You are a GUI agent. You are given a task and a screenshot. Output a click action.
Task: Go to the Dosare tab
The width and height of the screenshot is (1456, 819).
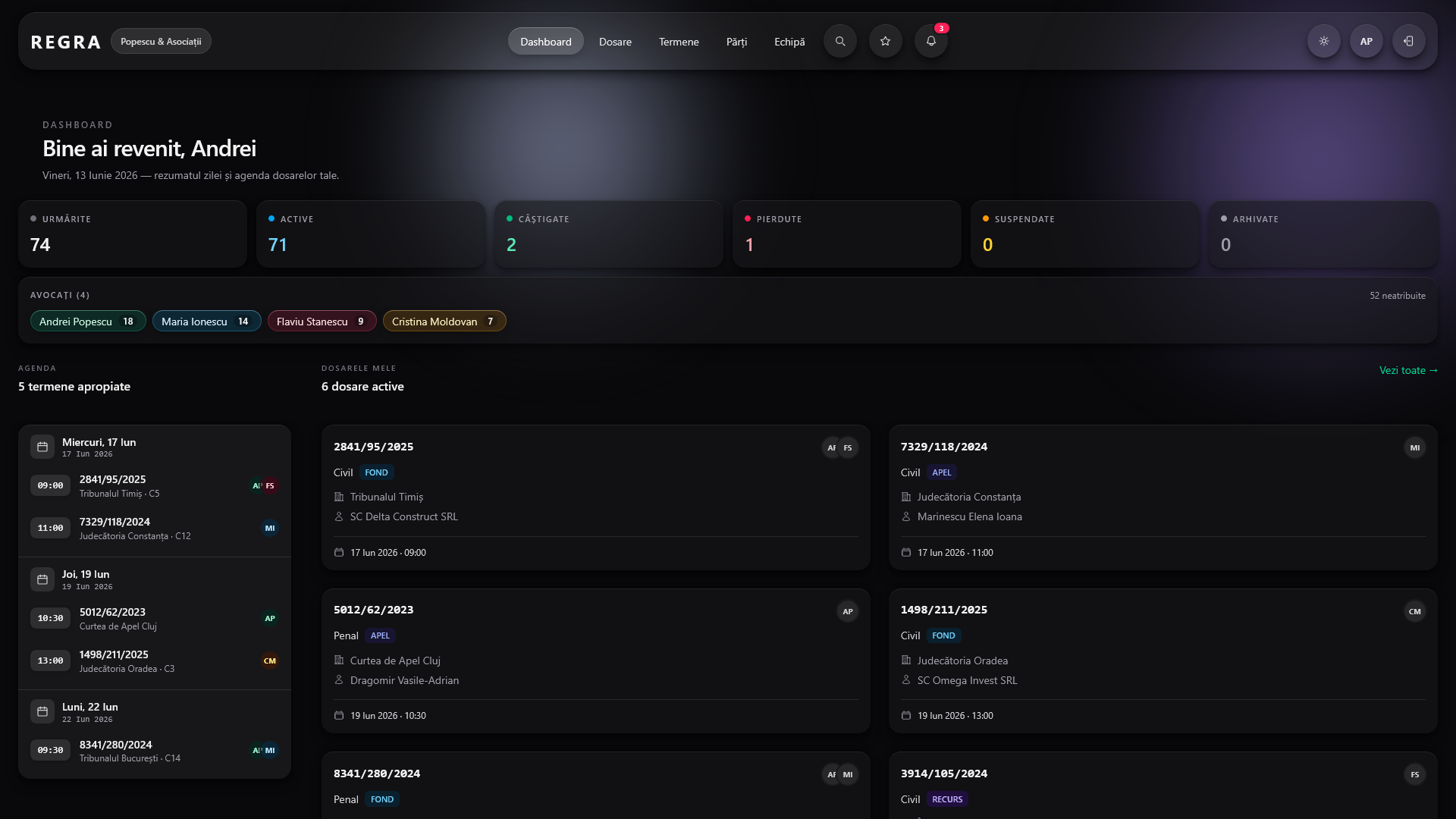(615, 41)
